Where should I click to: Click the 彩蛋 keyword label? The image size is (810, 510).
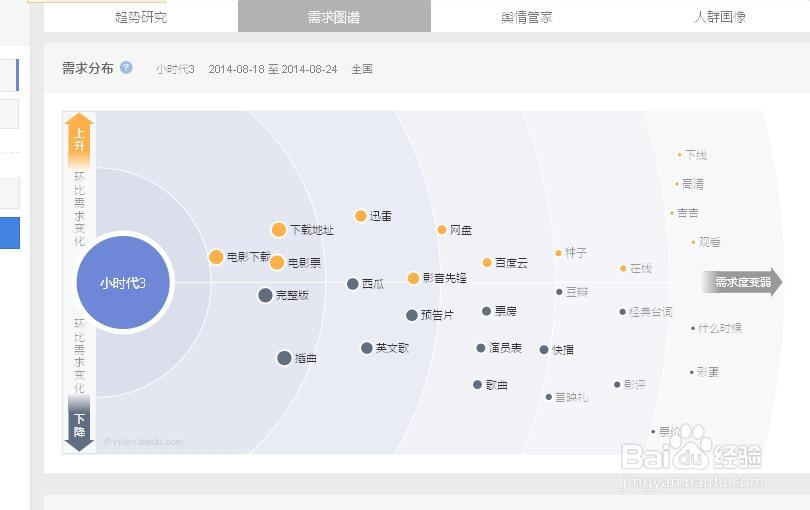pos(707,372)
